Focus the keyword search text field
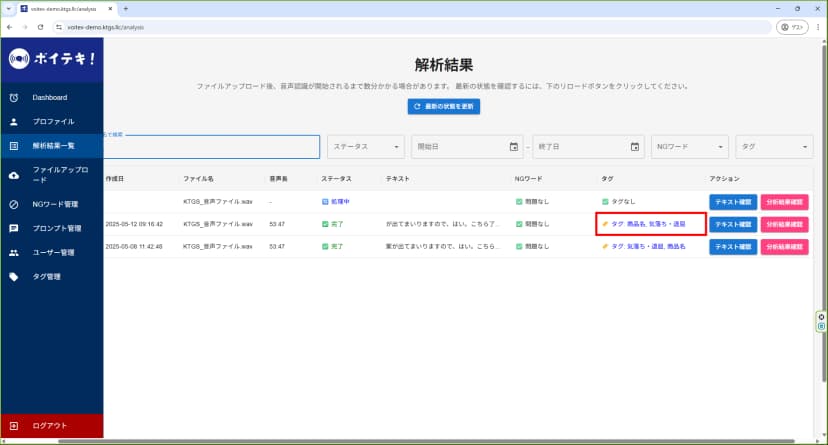 click(x=211, y=147)
